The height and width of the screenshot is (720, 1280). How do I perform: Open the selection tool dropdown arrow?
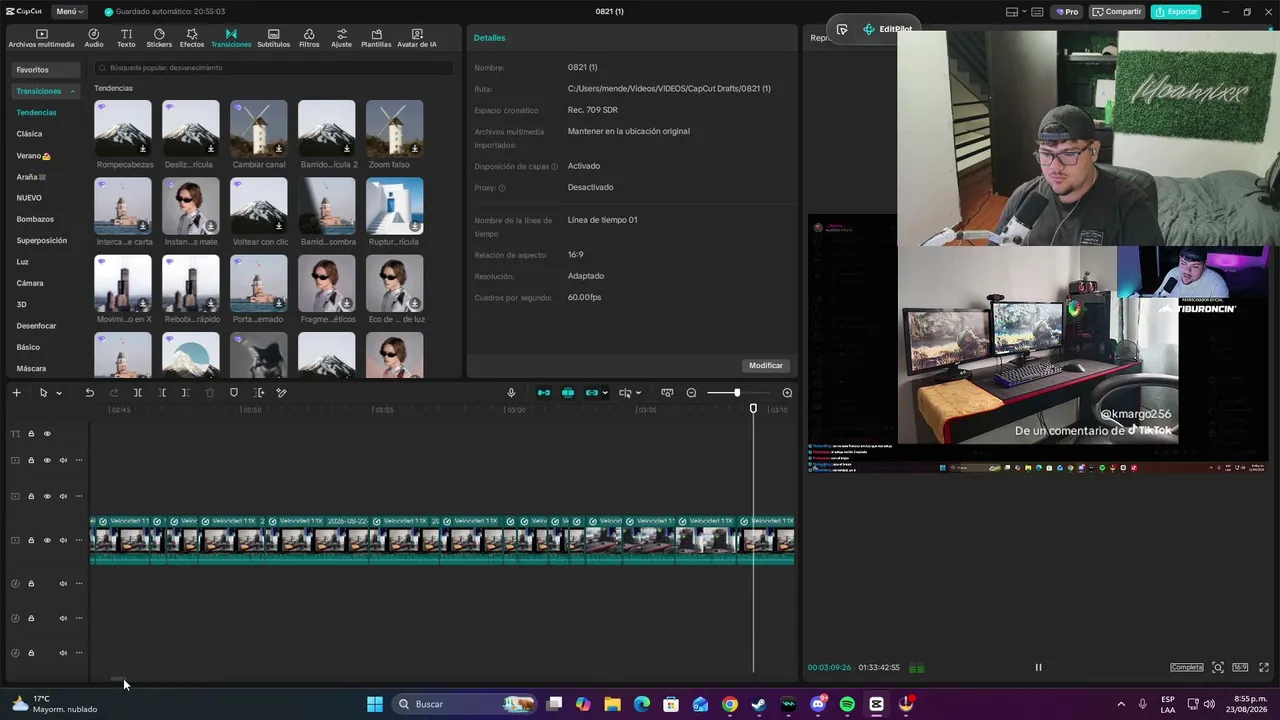(x=58, y=393)
